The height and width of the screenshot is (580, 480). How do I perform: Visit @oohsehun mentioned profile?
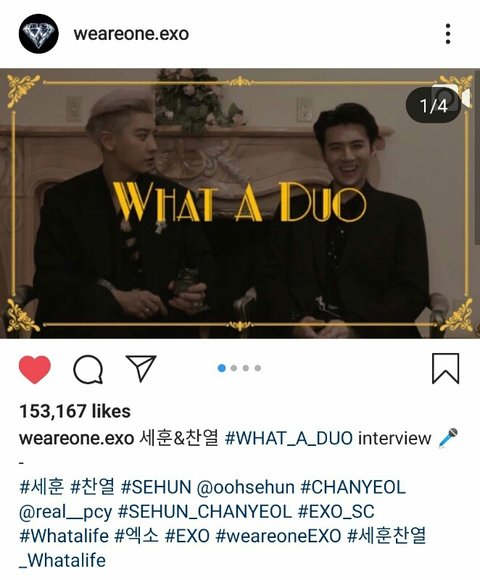click(x=246, y=487)
